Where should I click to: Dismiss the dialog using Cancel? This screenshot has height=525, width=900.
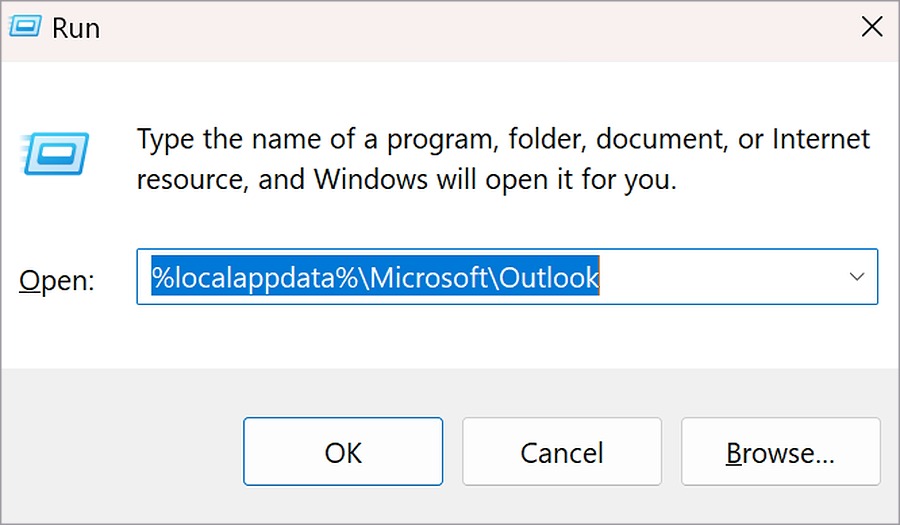point(562,452)
